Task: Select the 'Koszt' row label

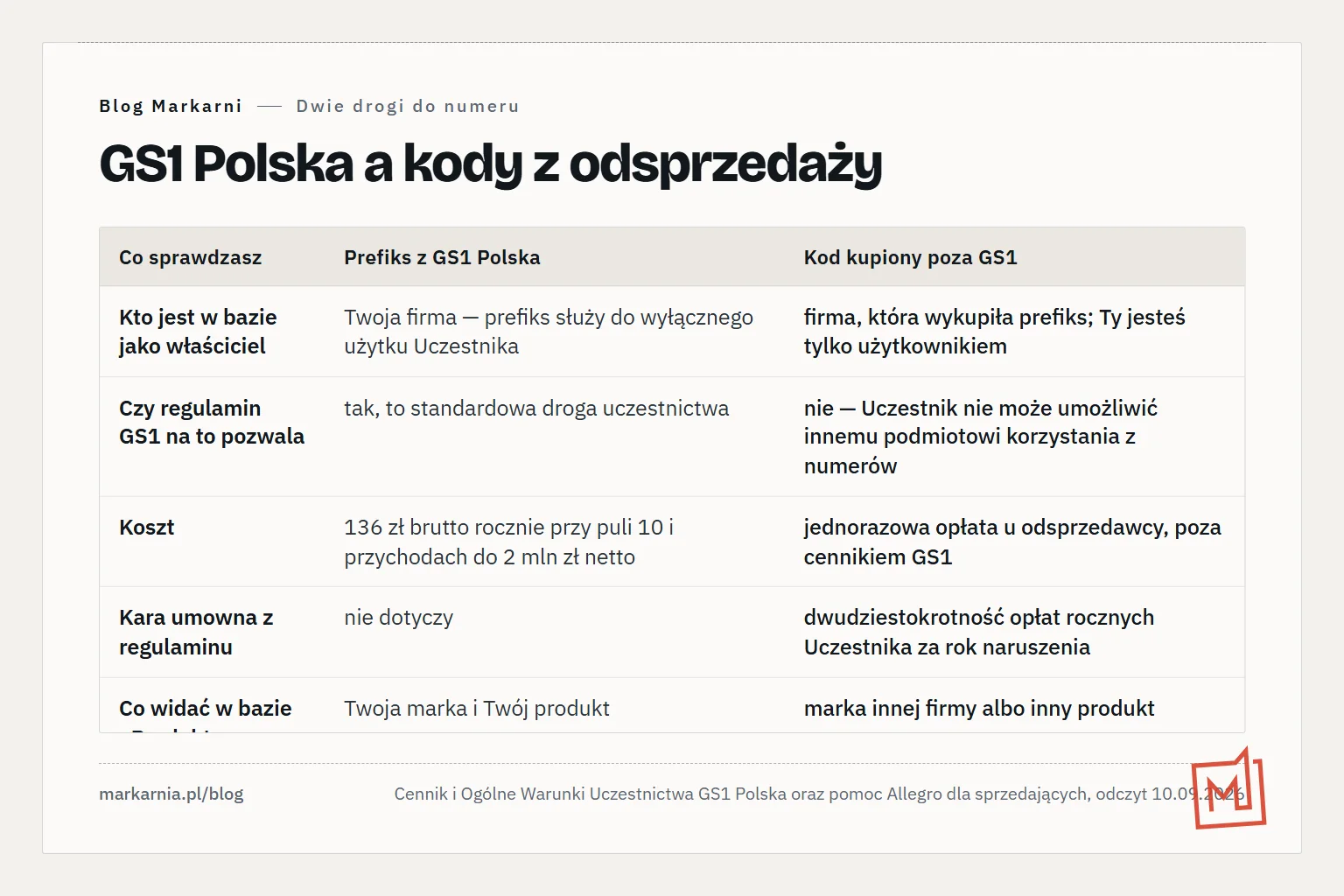Action: tap(147, 528)
